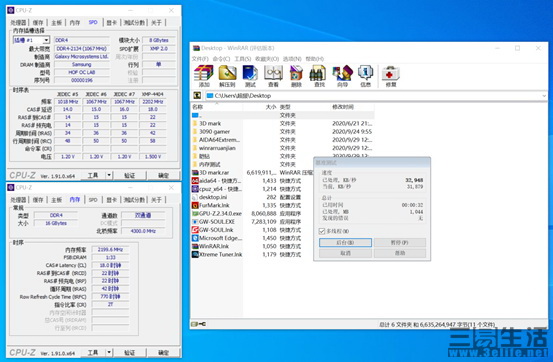Open the Help (帮助) menu in WinRAR

(315, 59)
